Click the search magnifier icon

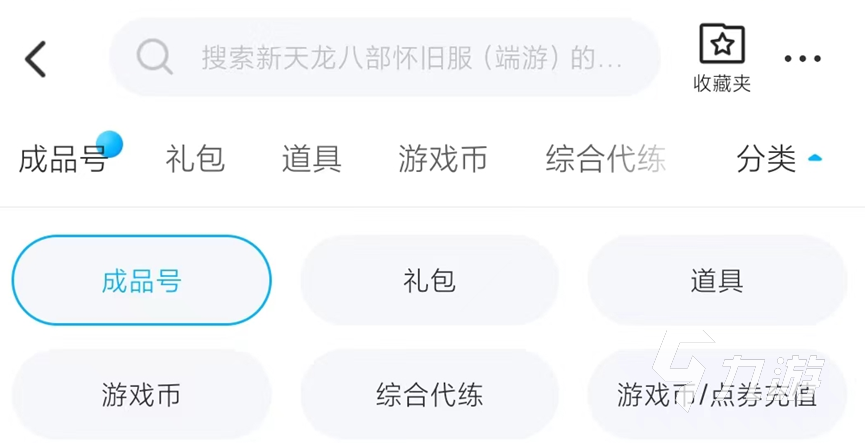click(x=154, y=58)
